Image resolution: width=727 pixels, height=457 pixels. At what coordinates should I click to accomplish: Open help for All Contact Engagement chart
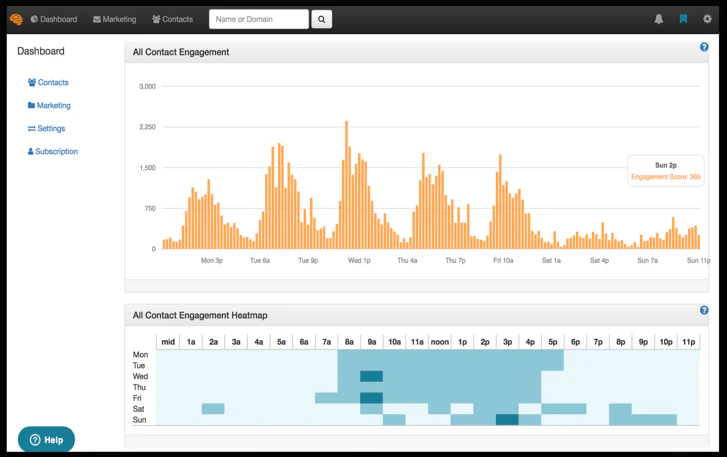tap(705, 47)
